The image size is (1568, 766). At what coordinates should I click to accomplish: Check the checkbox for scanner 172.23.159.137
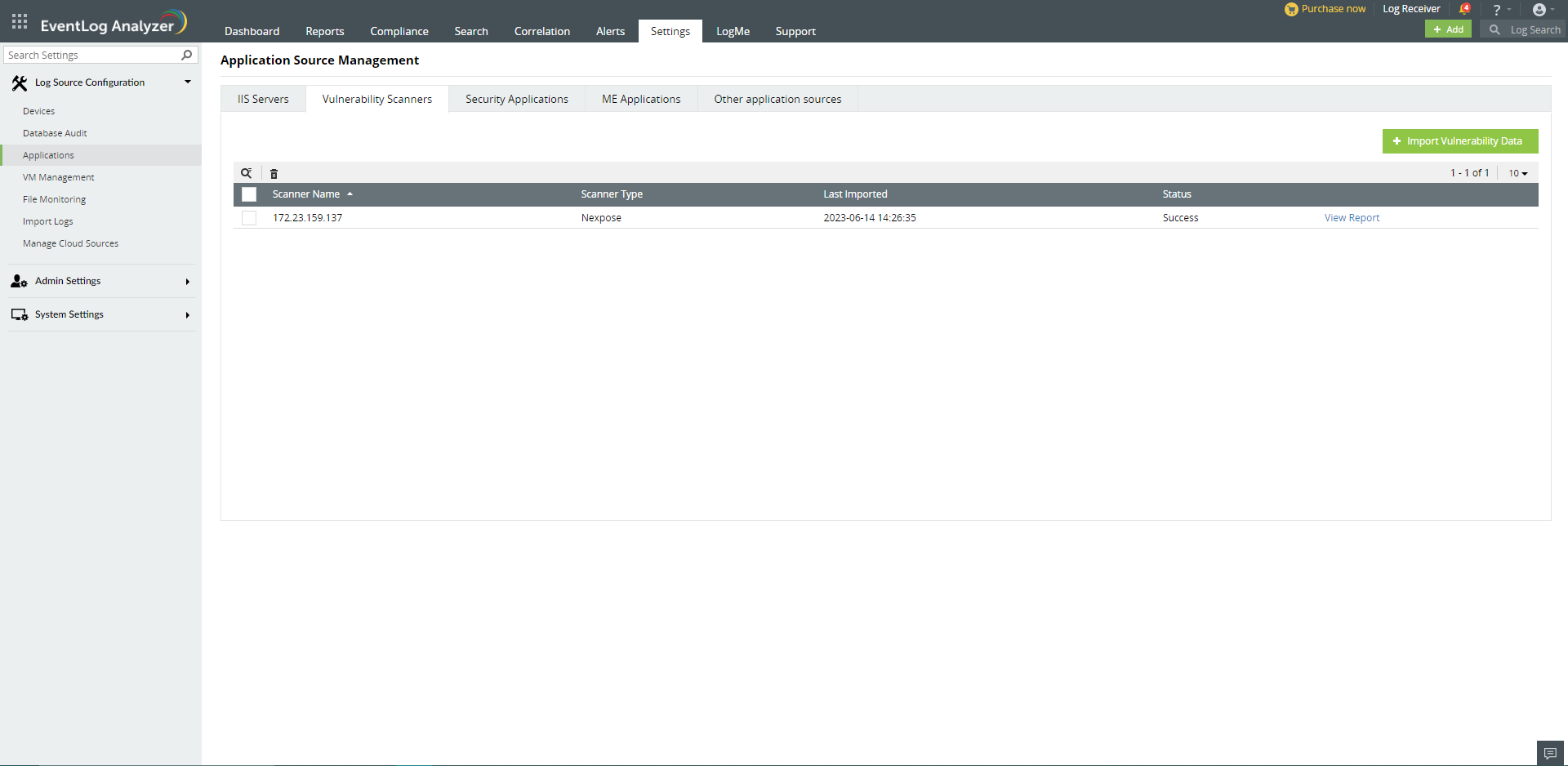(248, 217)
